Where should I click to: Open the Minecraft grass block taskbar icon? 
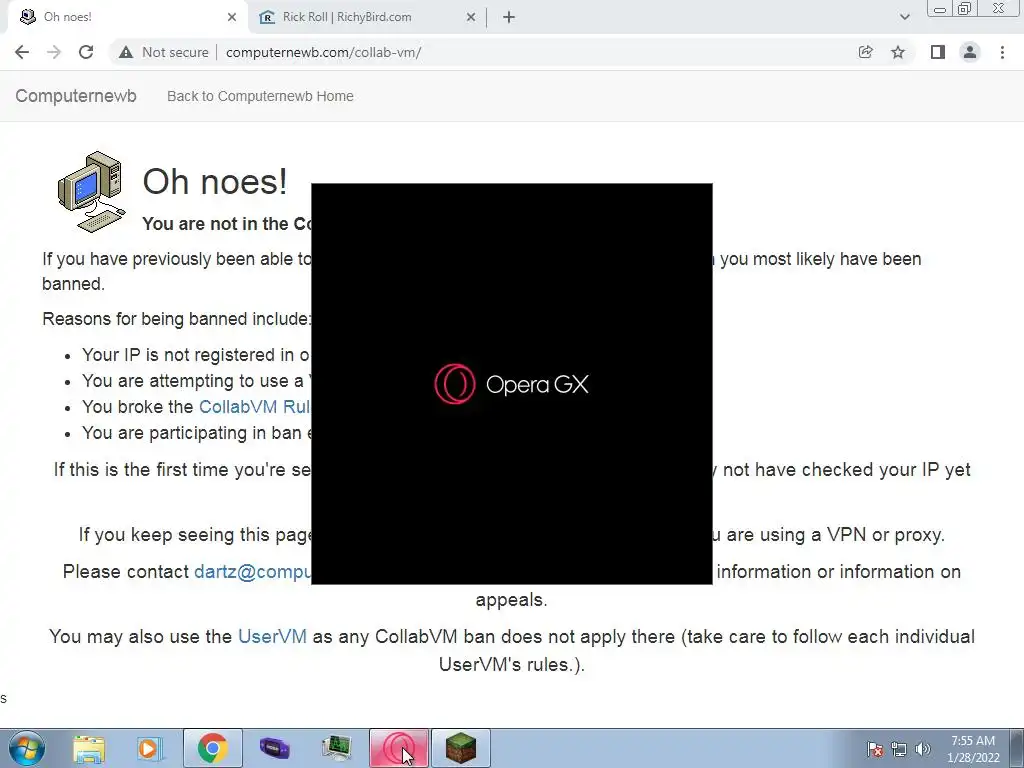[x=461, y=748]
